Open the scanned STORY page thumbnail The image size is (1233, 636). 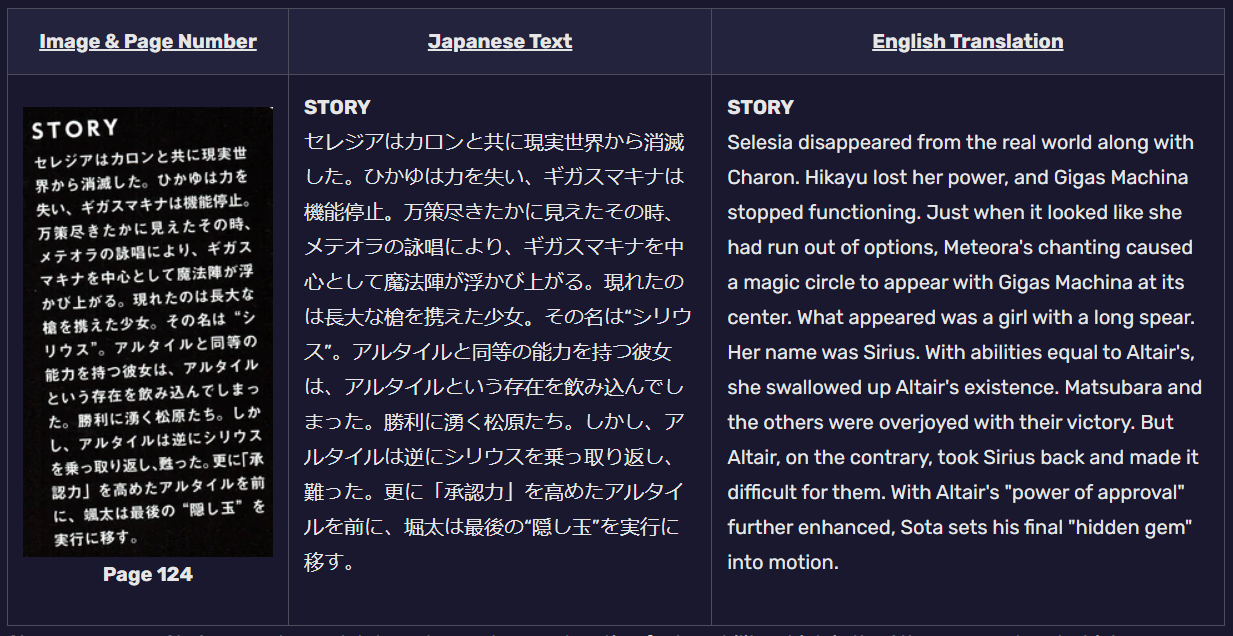[x=148, y=332]
